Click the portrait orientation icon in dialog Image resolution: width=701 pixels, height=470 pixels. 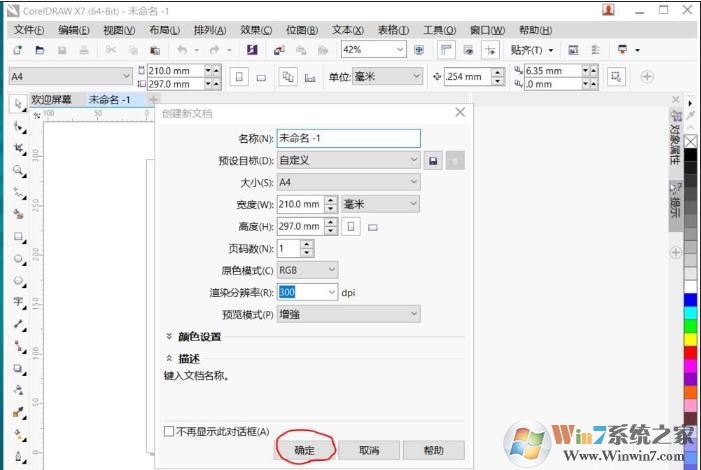click(x=351, y=226)
